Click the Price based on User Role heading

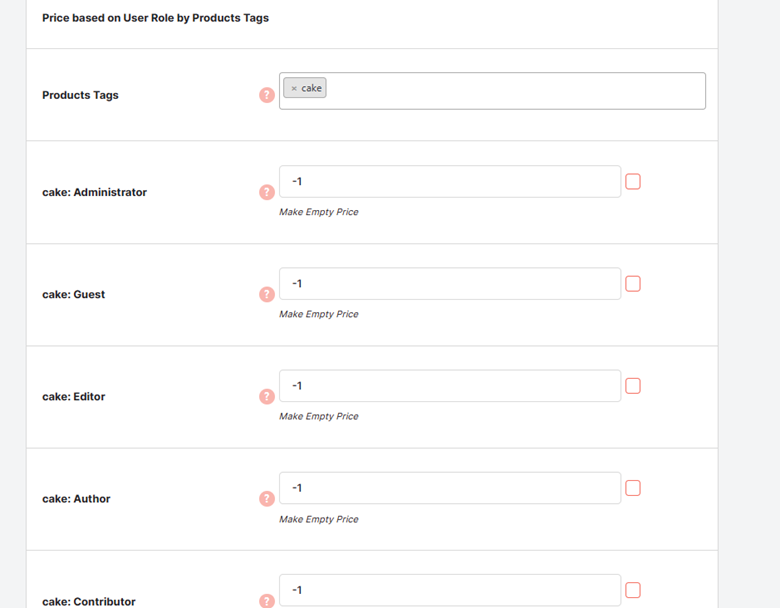pos(155,18)
